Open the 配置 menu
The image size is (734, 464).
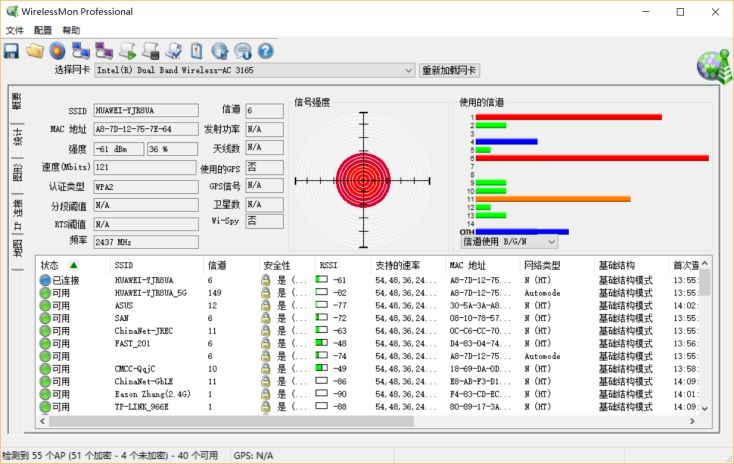tap(43, 30)
